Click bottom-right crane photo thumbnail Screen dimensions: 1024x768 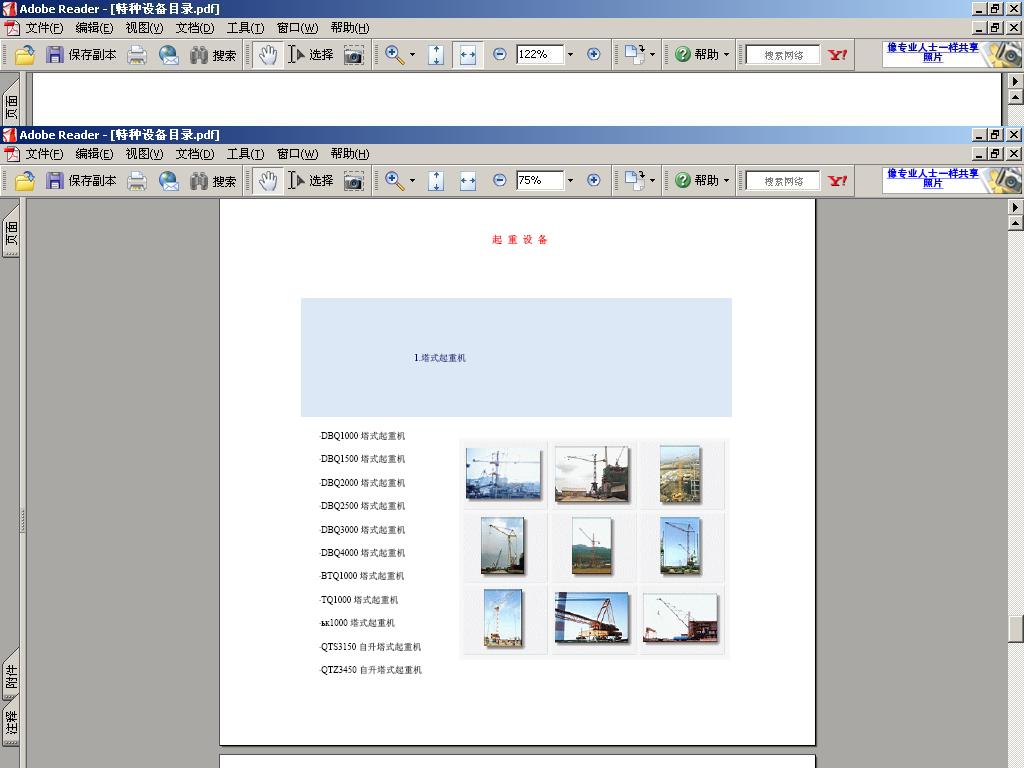click(x=680, y=618)
